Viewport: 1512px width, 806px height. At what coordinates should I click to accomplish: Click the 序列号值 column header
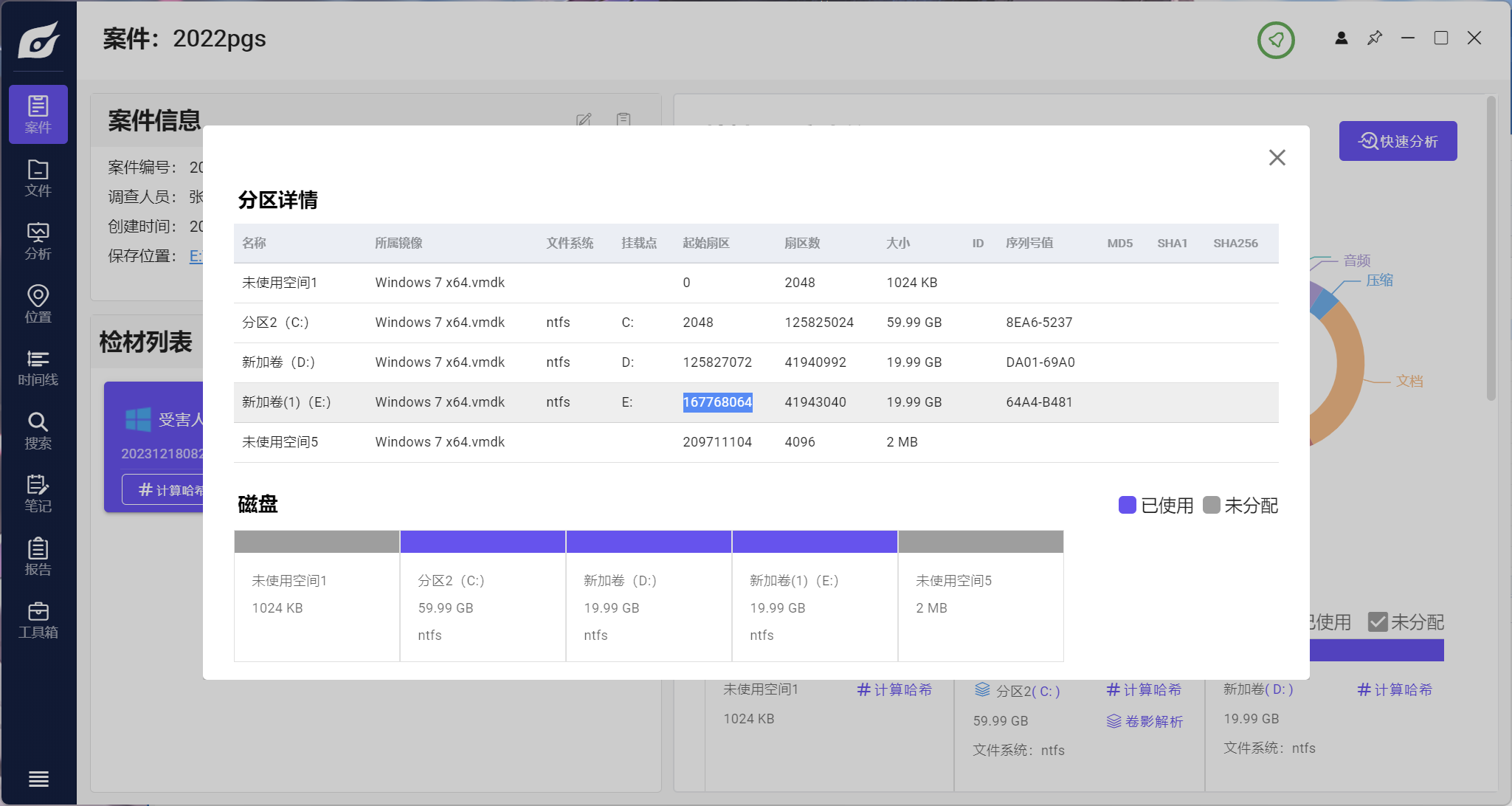pyautogui.click(x=1029, y=243)
